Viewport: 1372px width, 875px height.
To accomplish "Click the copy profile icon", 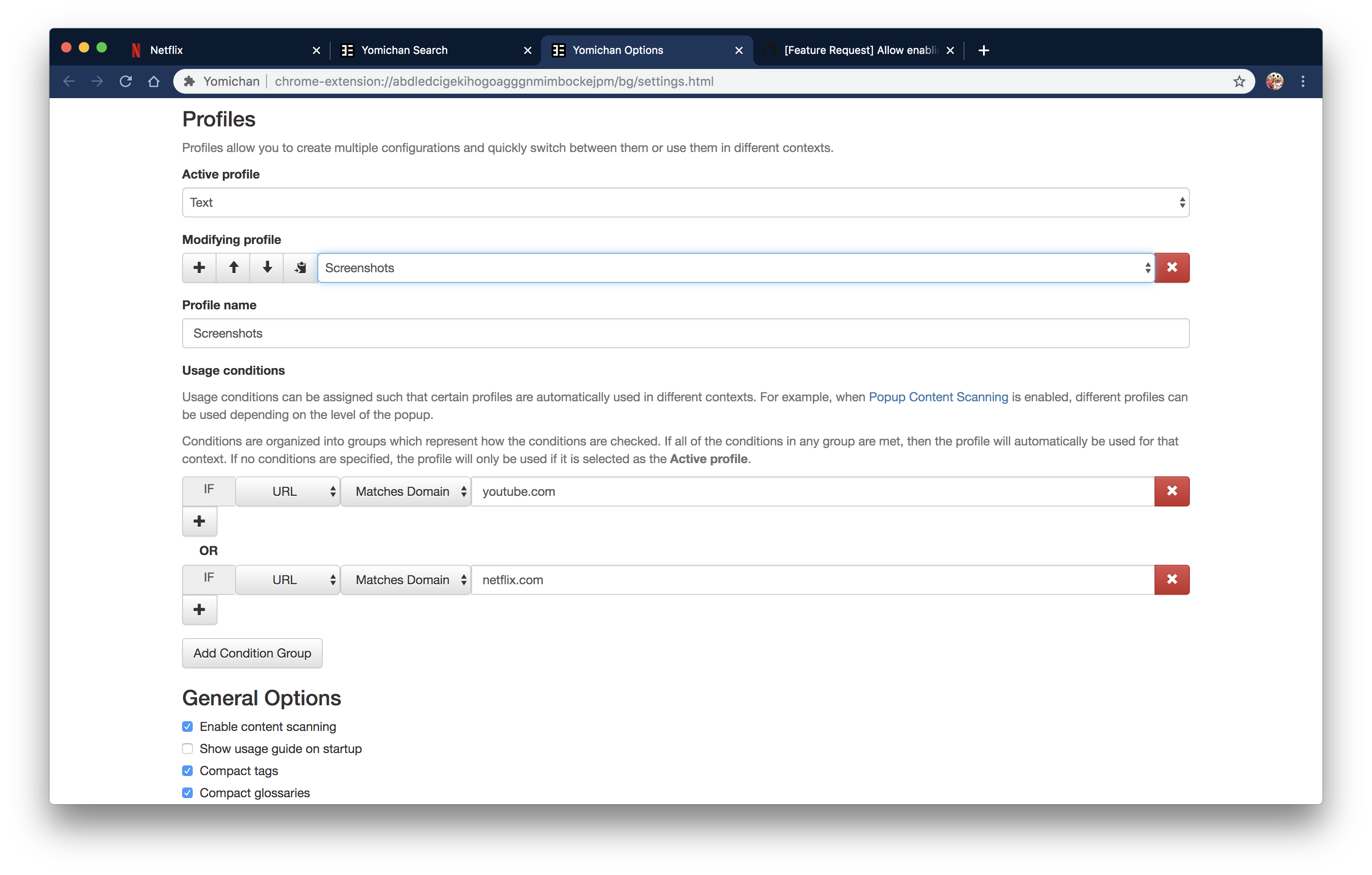I will coord(300,268).
